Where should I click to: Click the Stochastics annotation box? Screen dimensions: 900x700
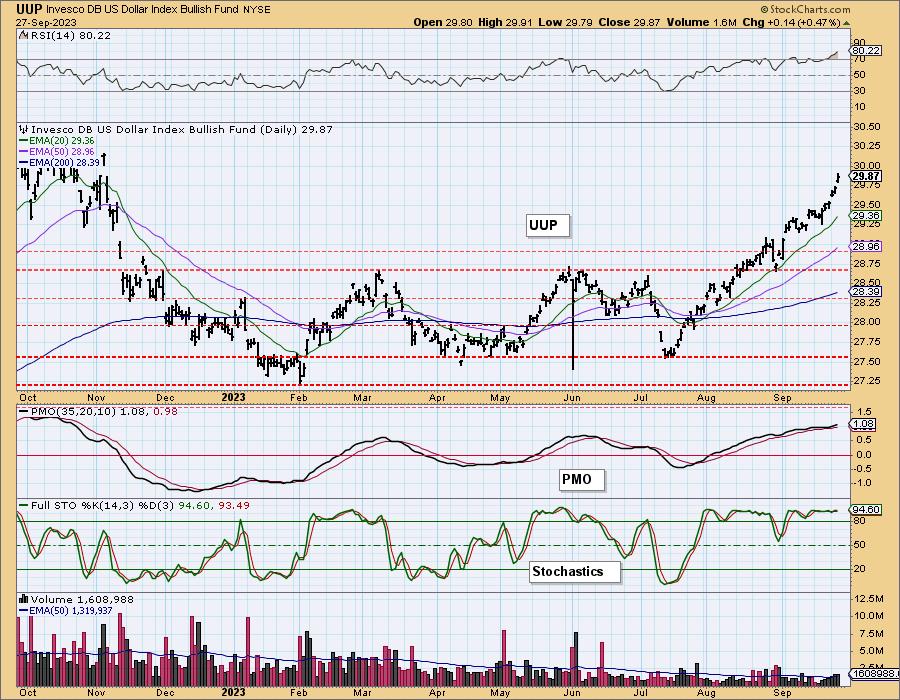click(x=575, y=571)
